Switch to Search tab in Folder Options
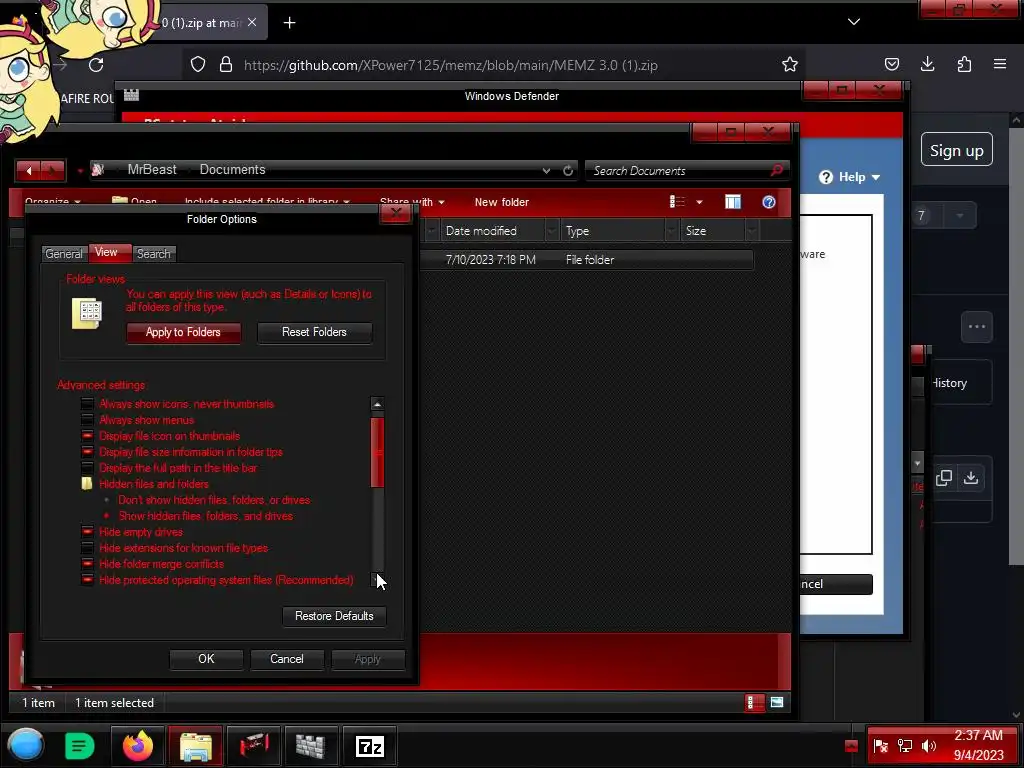Viewport: 1024px width, 768px height. [x=153, y=254]
